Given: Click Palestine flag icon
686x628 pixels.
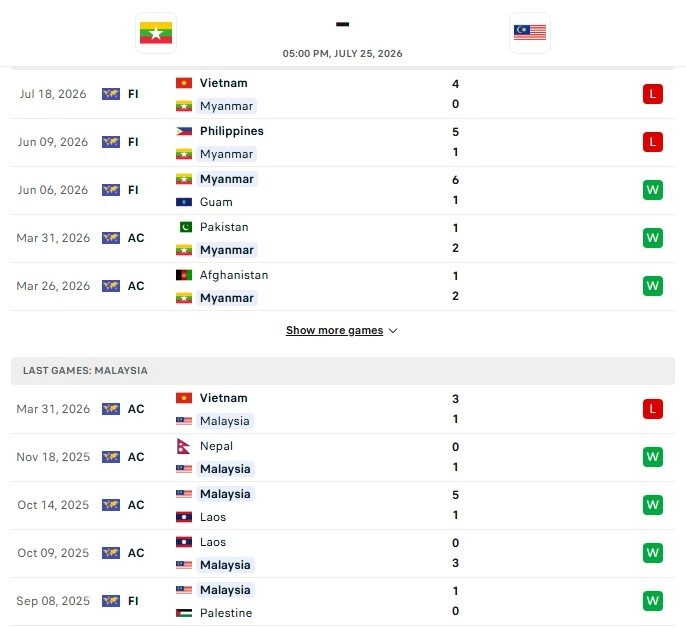Looking at the screenshot, I should coord(184,613).
